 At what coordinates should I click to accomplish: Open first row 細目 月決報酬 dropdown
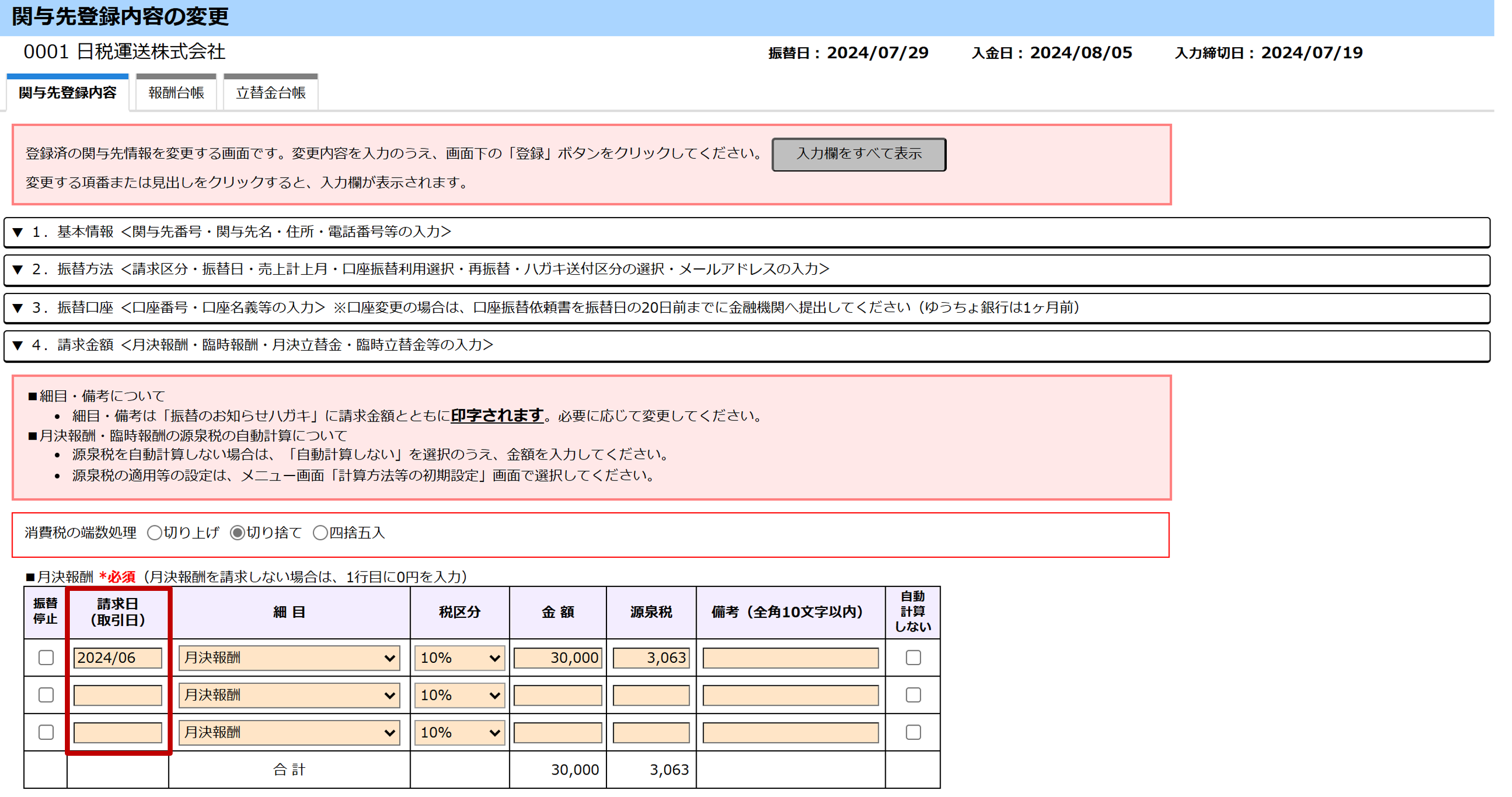289,658
